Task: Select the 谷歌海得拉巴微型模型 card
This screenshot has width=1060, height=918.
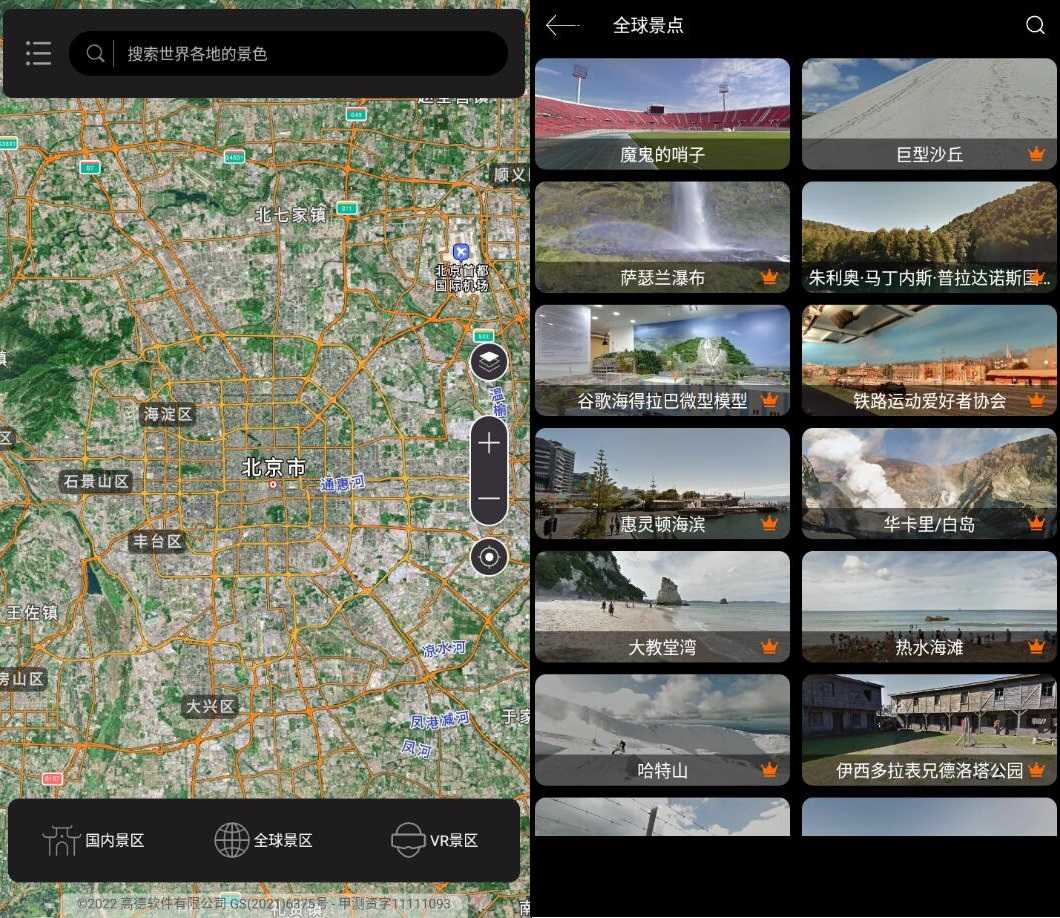Action: click(662, 360)
